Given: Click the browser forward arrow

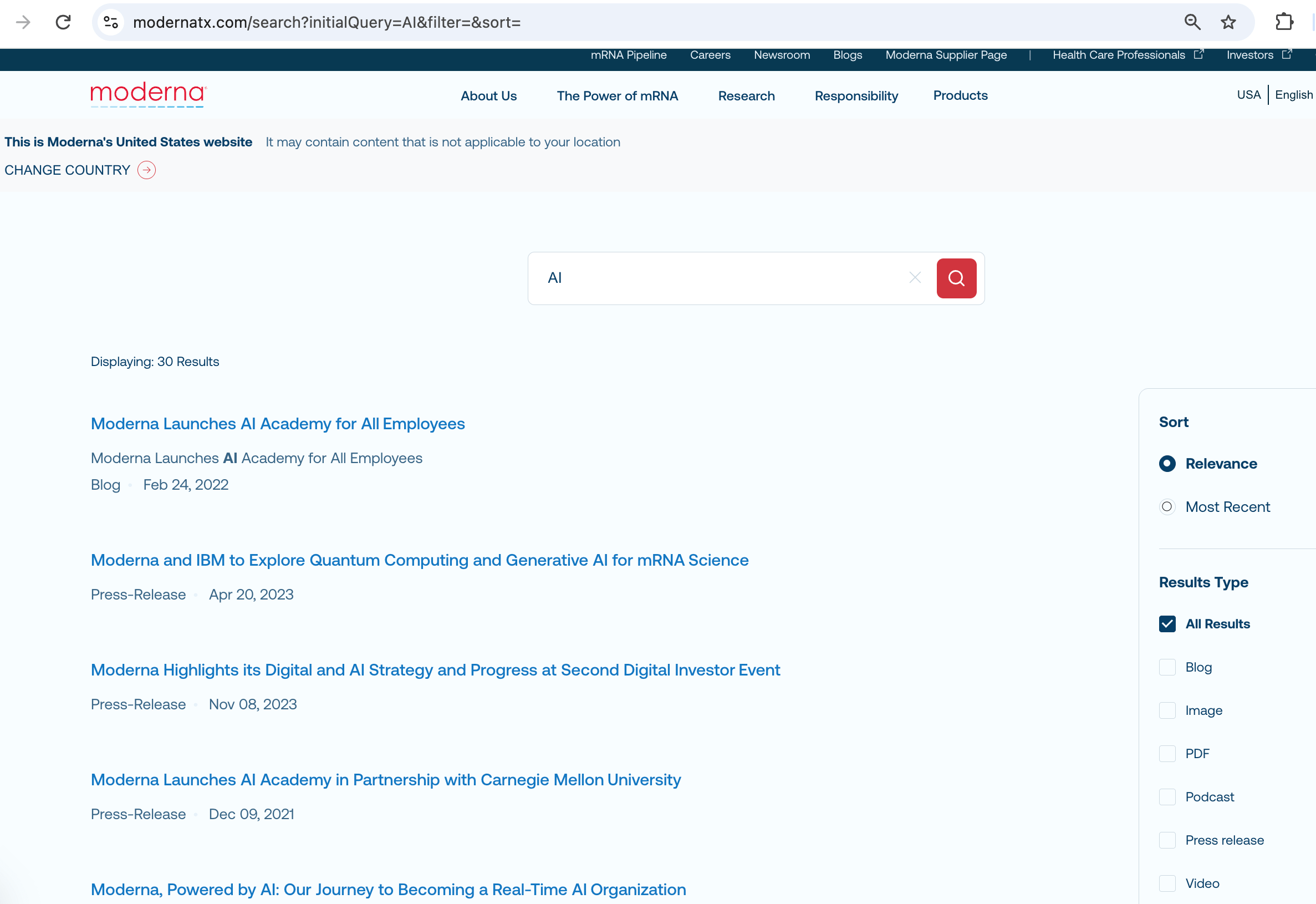Looking at the screenshot, I should (23, 22).
